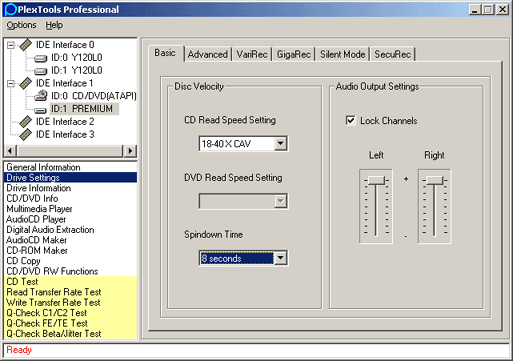The width and height of the screenshot is (513, 361).
Task: Open Q-Check Beta/Jitter Test
Action: (x=70, y=333)
